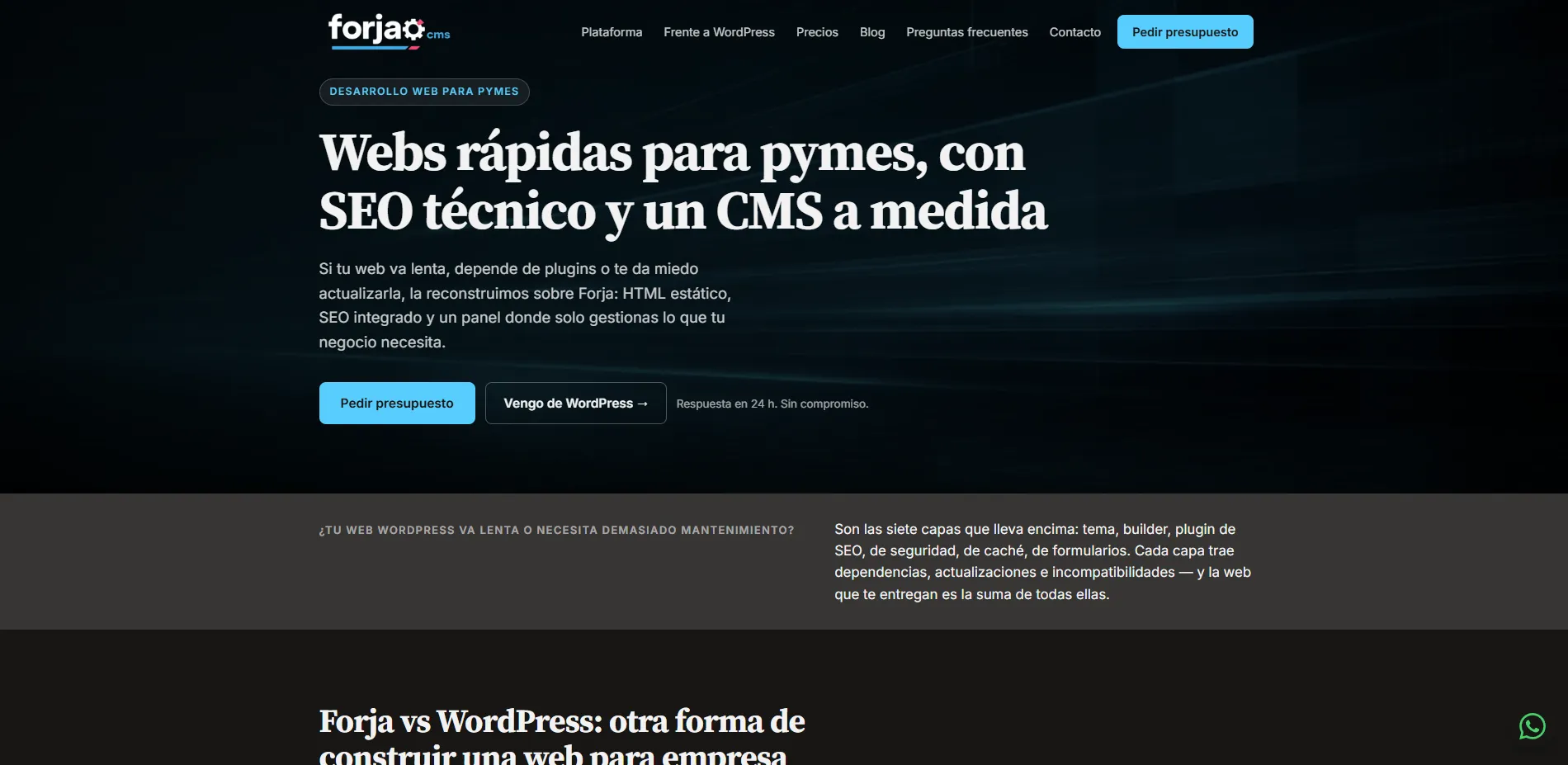Open Preguntas frecuentes in the navbar

(967, 32)
